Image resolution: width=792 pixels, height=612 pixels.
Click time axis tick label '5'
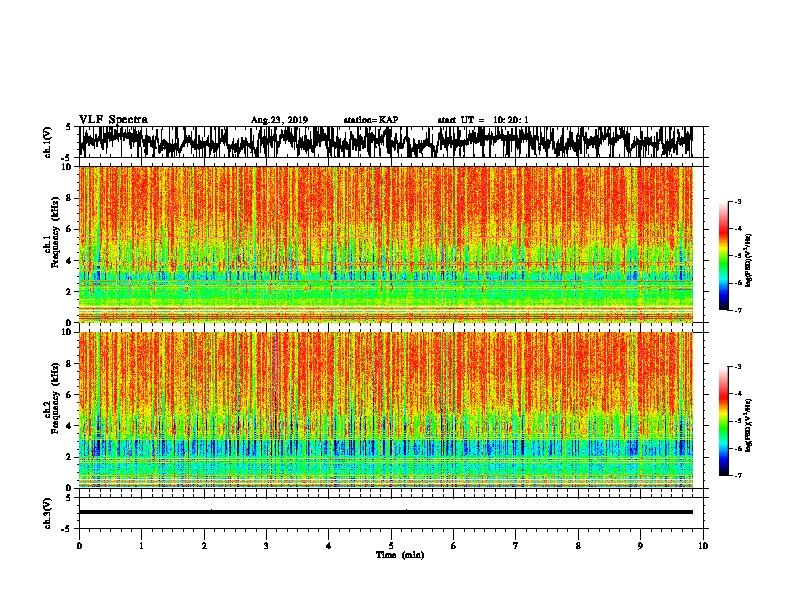[391, 546]
